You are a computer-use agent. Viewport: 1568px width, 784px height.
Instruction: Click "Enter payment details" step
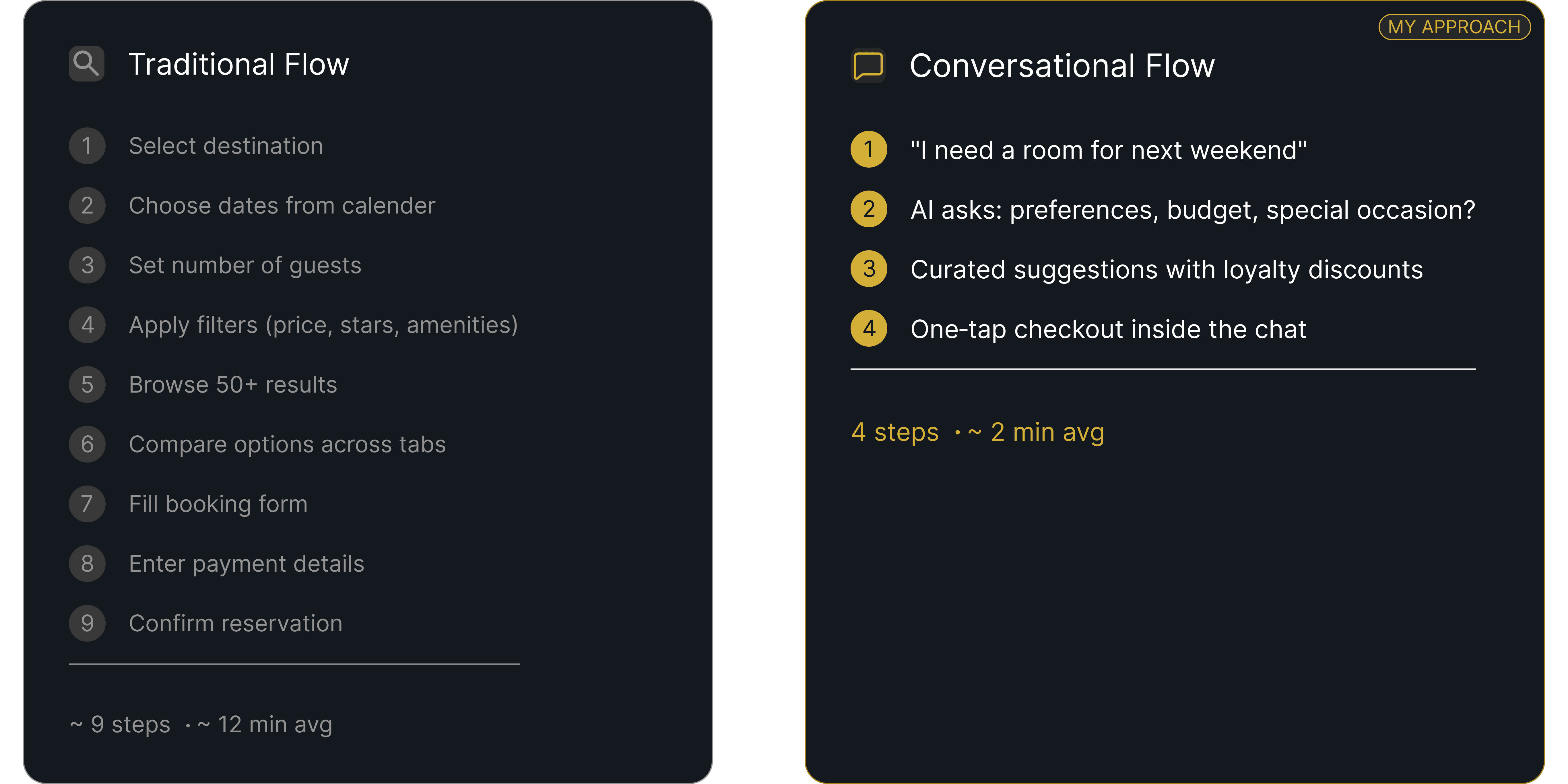[247, 564]
